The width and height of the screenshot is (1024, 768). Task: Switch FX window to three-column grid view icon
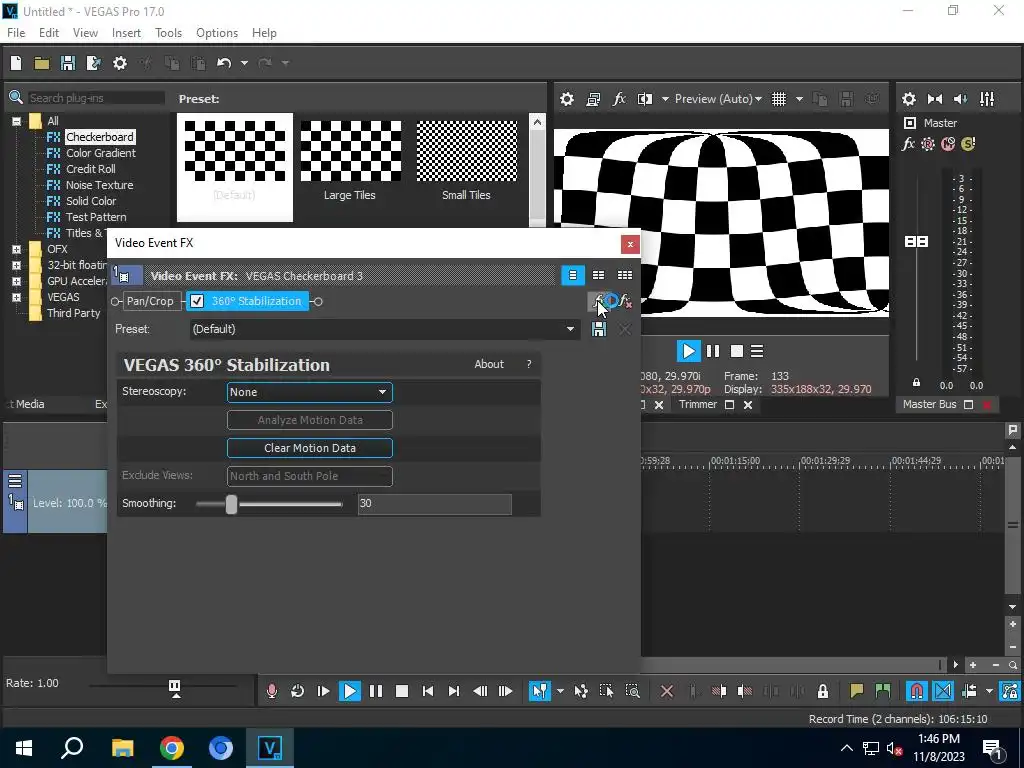point(625,275)
